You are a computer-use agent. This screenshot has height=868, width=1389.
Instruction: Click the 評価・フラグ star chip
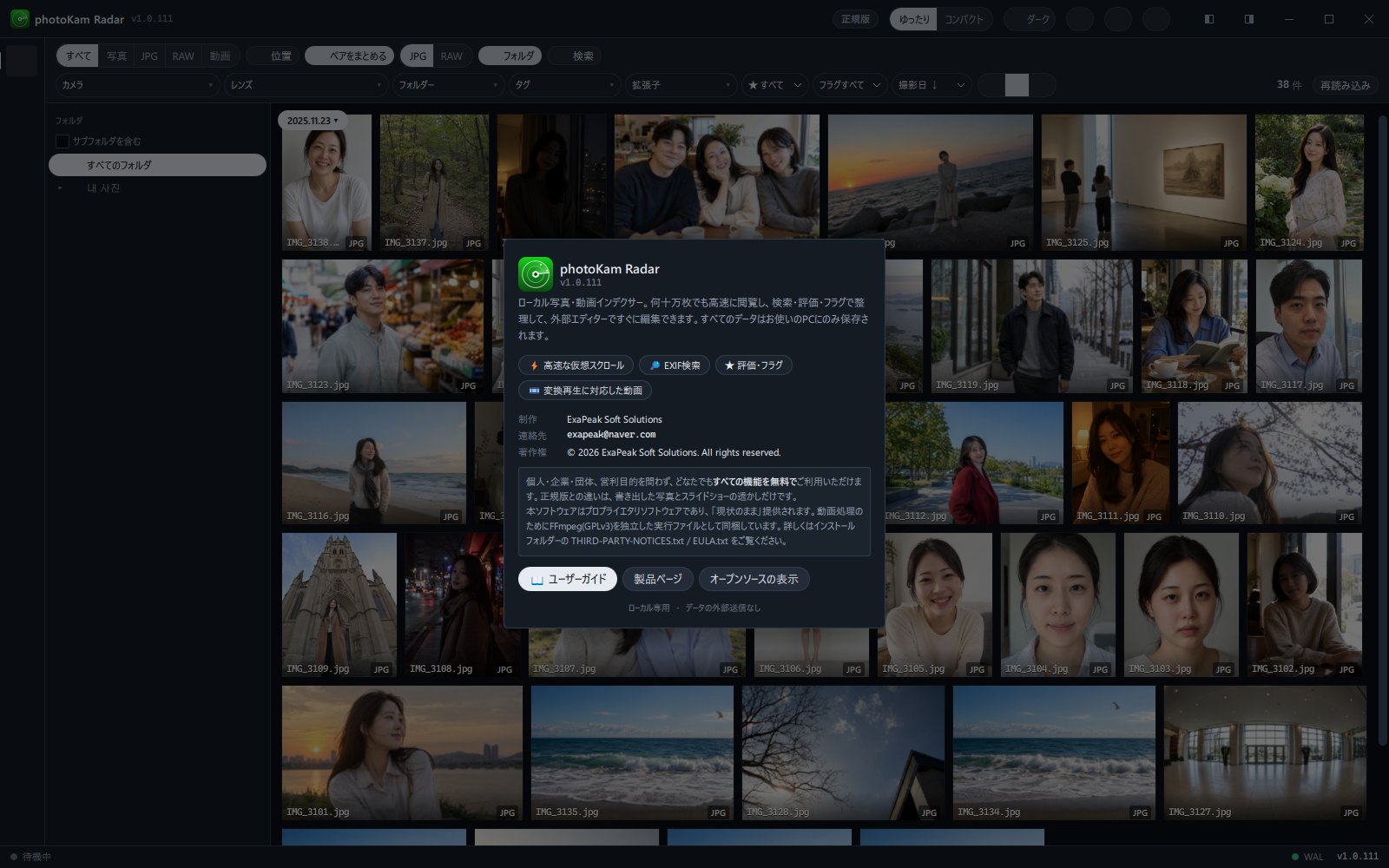[x=754, y=365]
